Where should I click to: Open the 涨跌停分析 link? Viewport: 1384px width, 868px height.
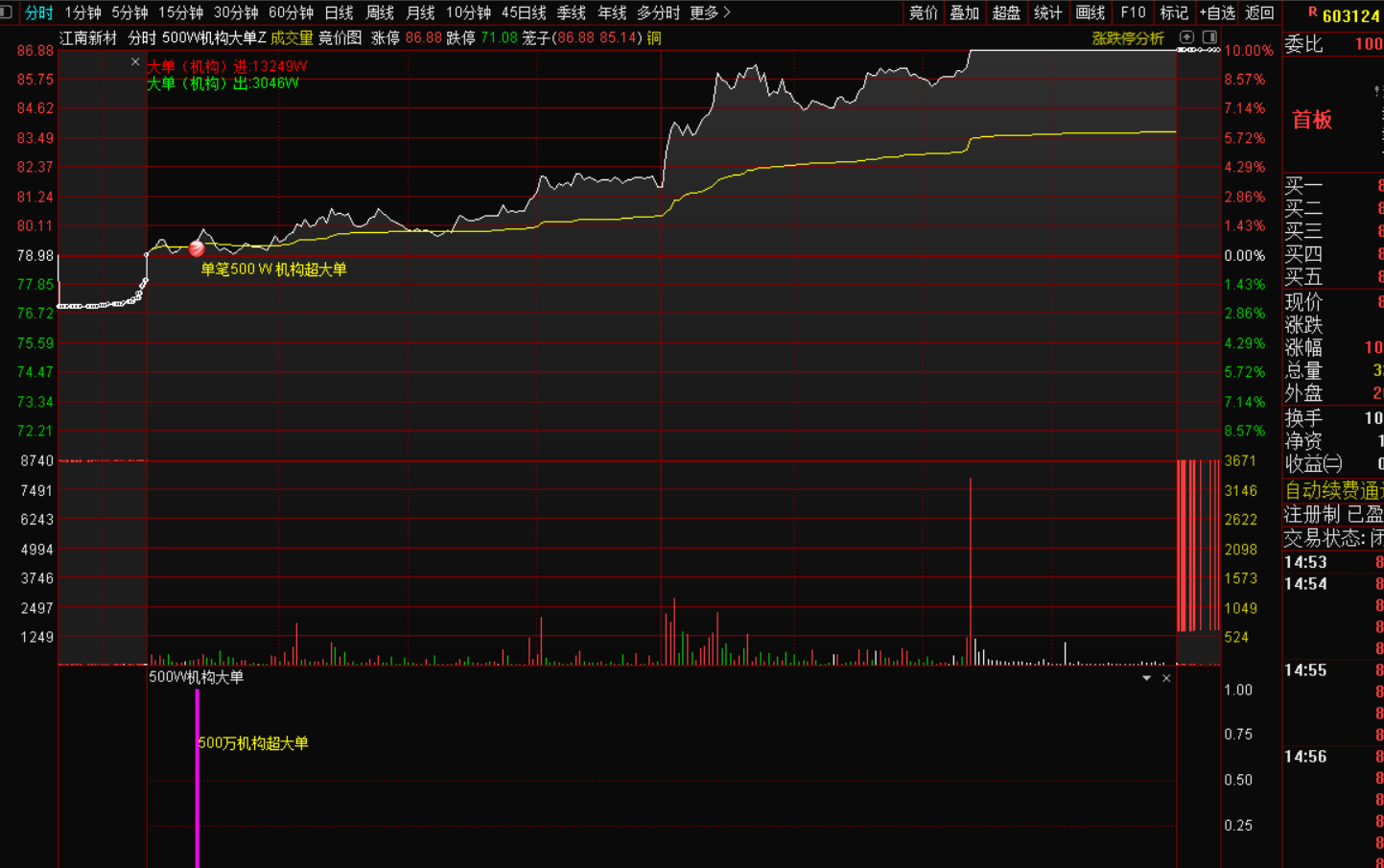point(1127,38)
